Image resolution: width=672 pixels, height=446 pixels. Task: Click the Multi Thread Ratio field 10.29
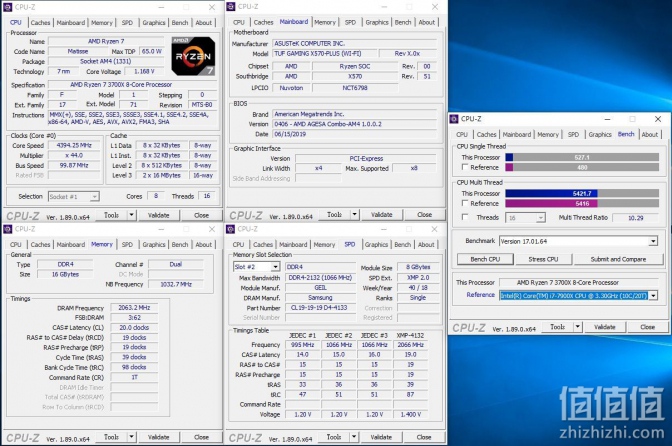(636, 218)
